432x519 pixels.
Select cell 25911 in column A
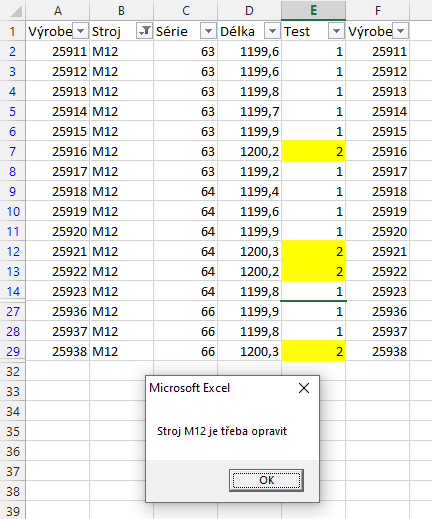pyautogui.click(x=58, y=51)
